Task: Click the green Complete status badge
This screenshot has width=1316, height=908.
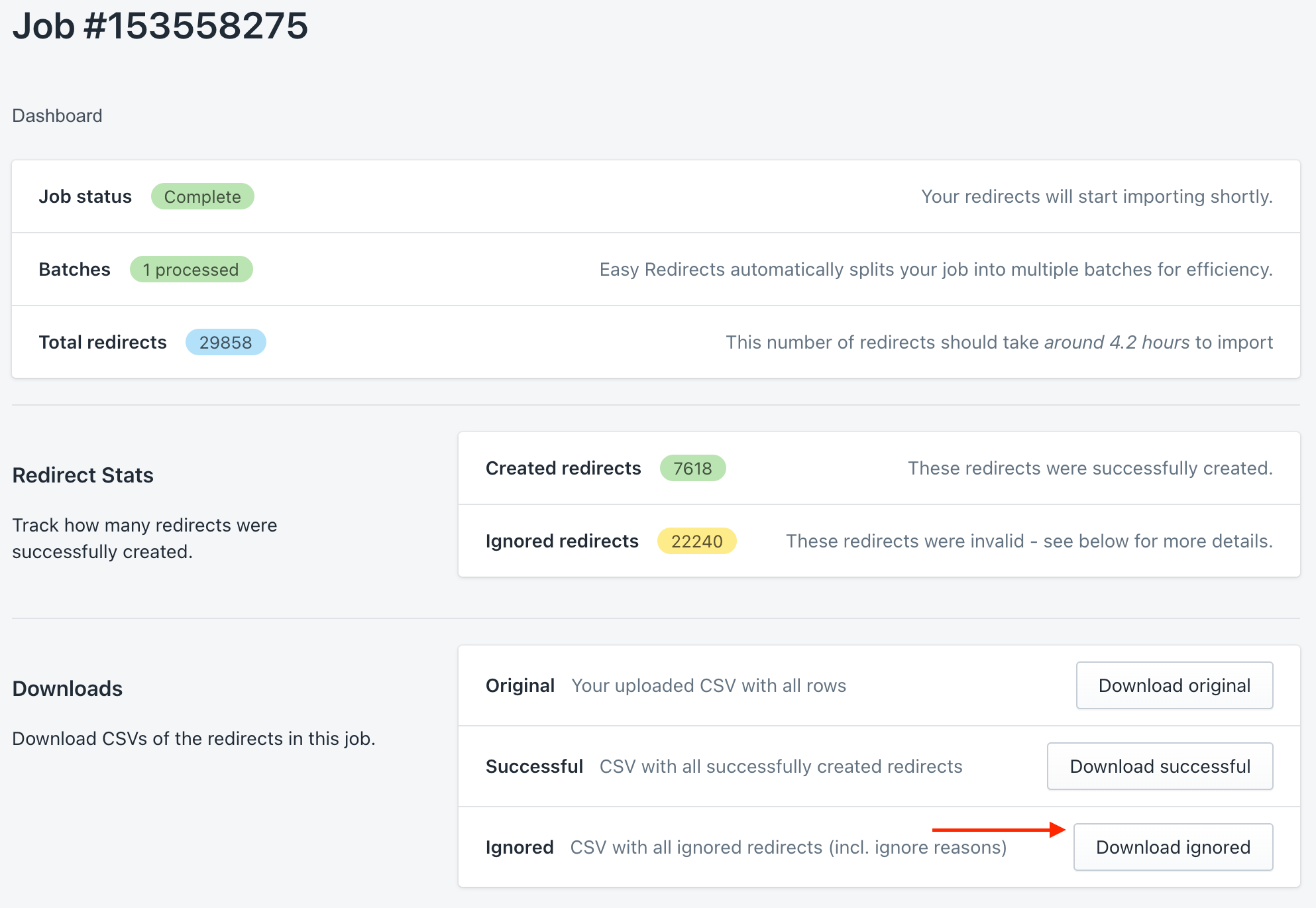Action: (x=202, y=197)
